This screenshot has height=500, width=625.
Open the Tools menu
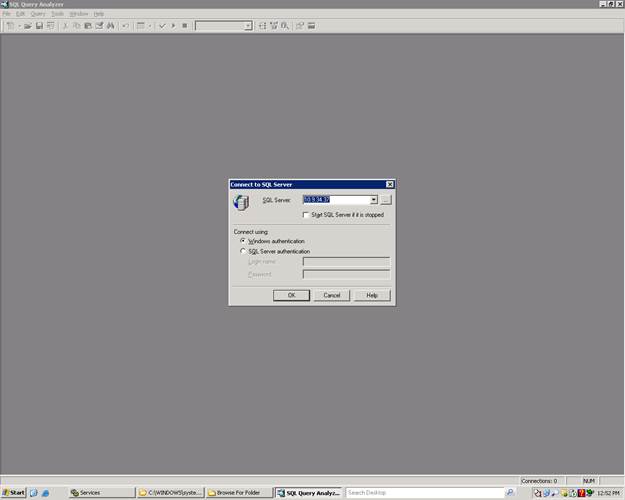point(57,14)
